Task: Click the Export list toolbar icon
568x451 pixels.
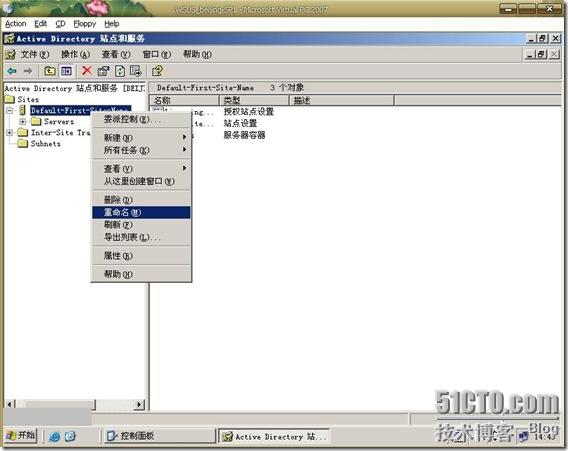Action: (136, 71)
